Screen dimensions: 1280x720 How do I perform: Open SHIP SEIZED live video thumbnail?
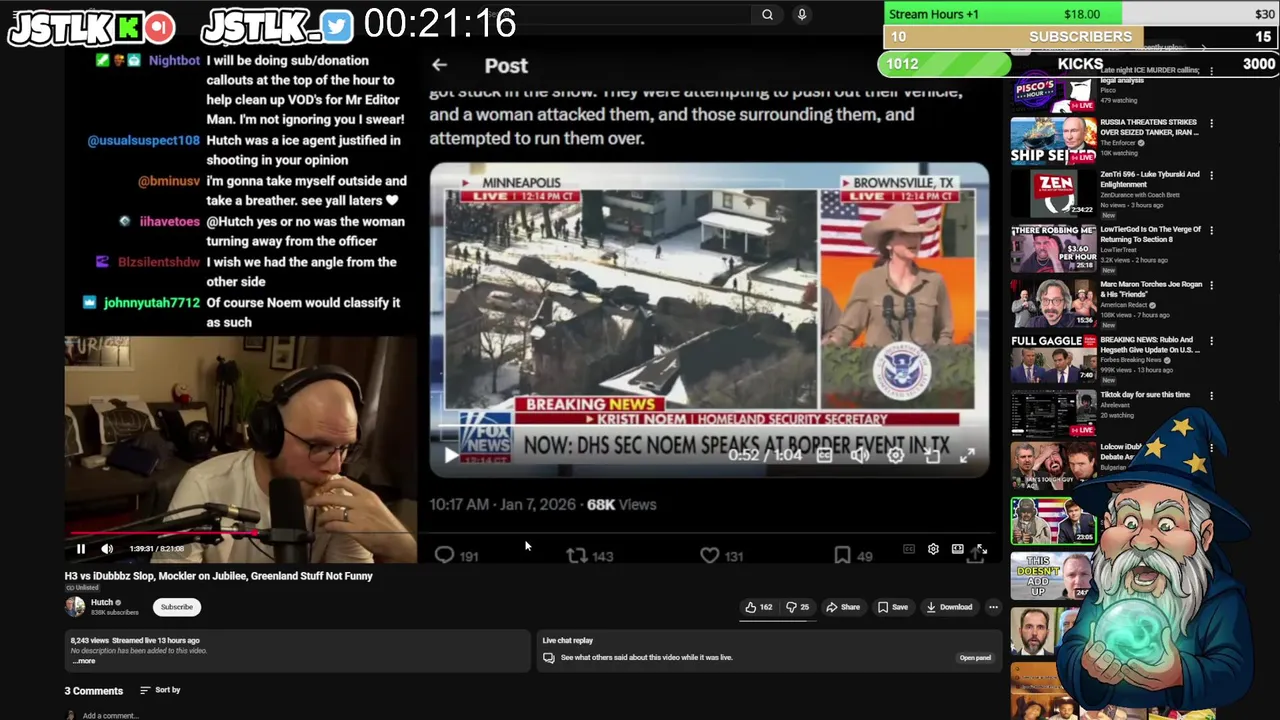click(x=1053, y=140)
